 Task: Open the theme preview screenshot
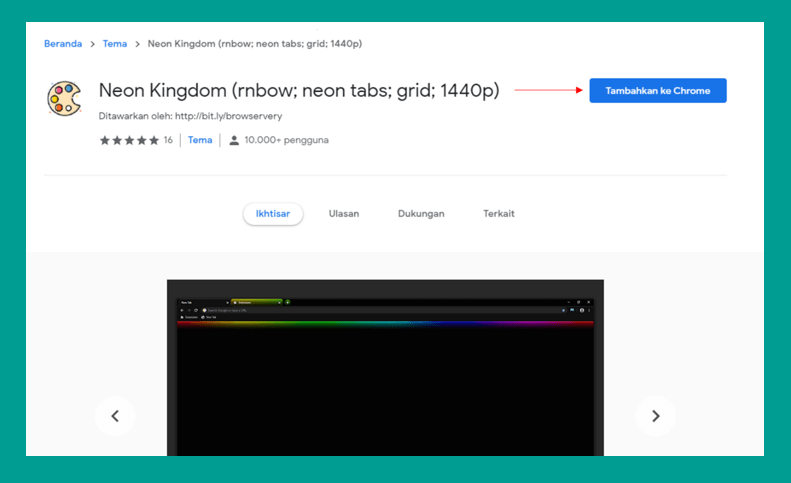[x=385, y=368]
